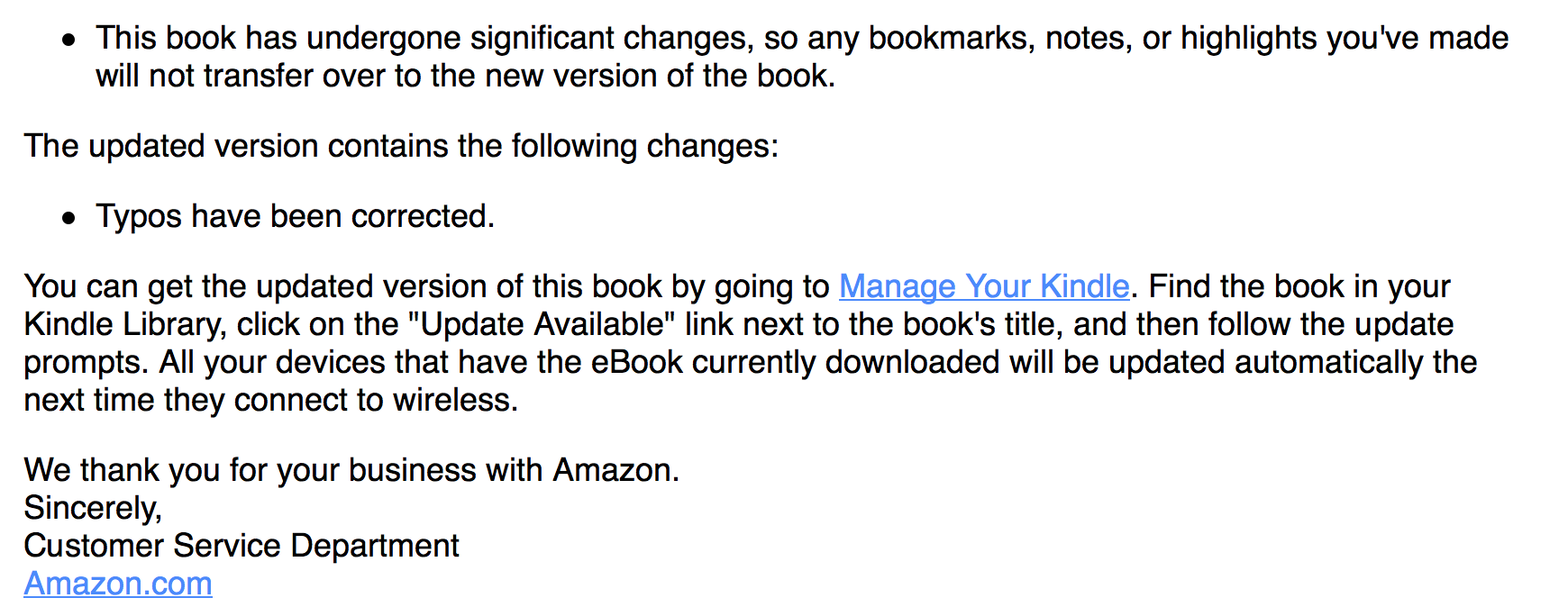The height and width of the screenshot is (616, 1568).
Task: Click the line "The updated version contains the following changes:"
Action: (x=401, y=146)
